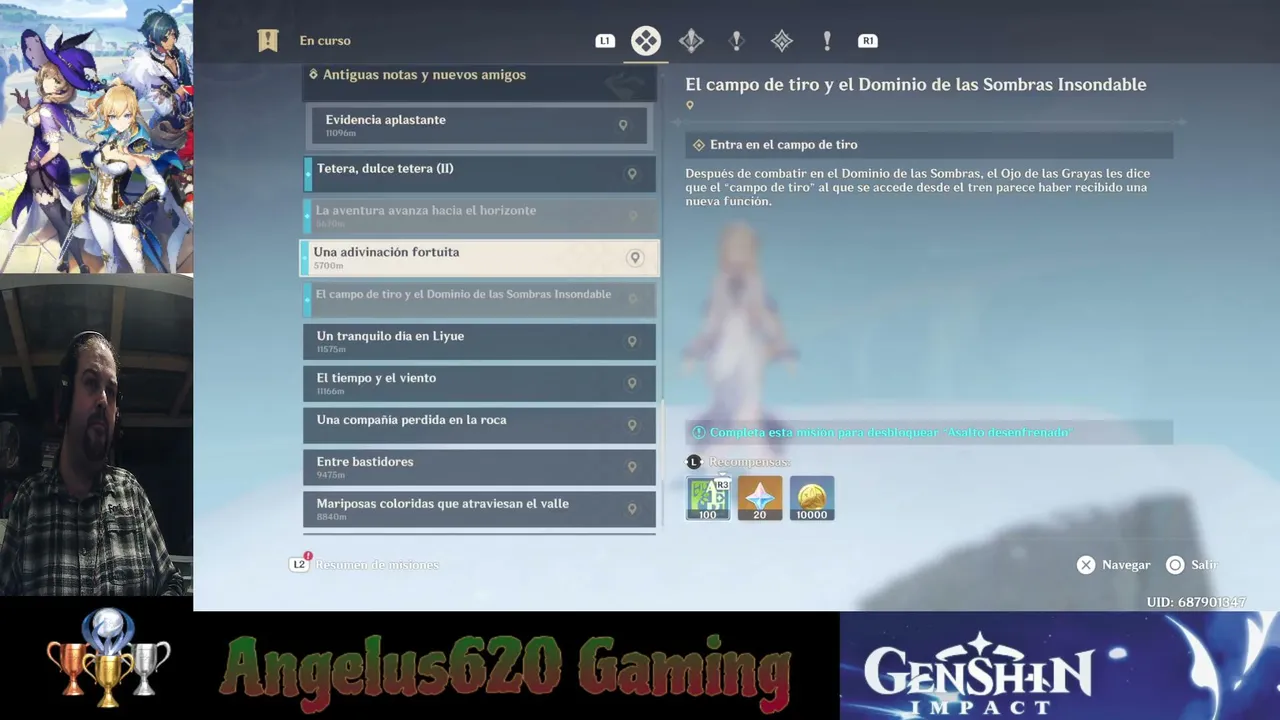Click the map pin on Evidencia aplastante

coord(623,126)
